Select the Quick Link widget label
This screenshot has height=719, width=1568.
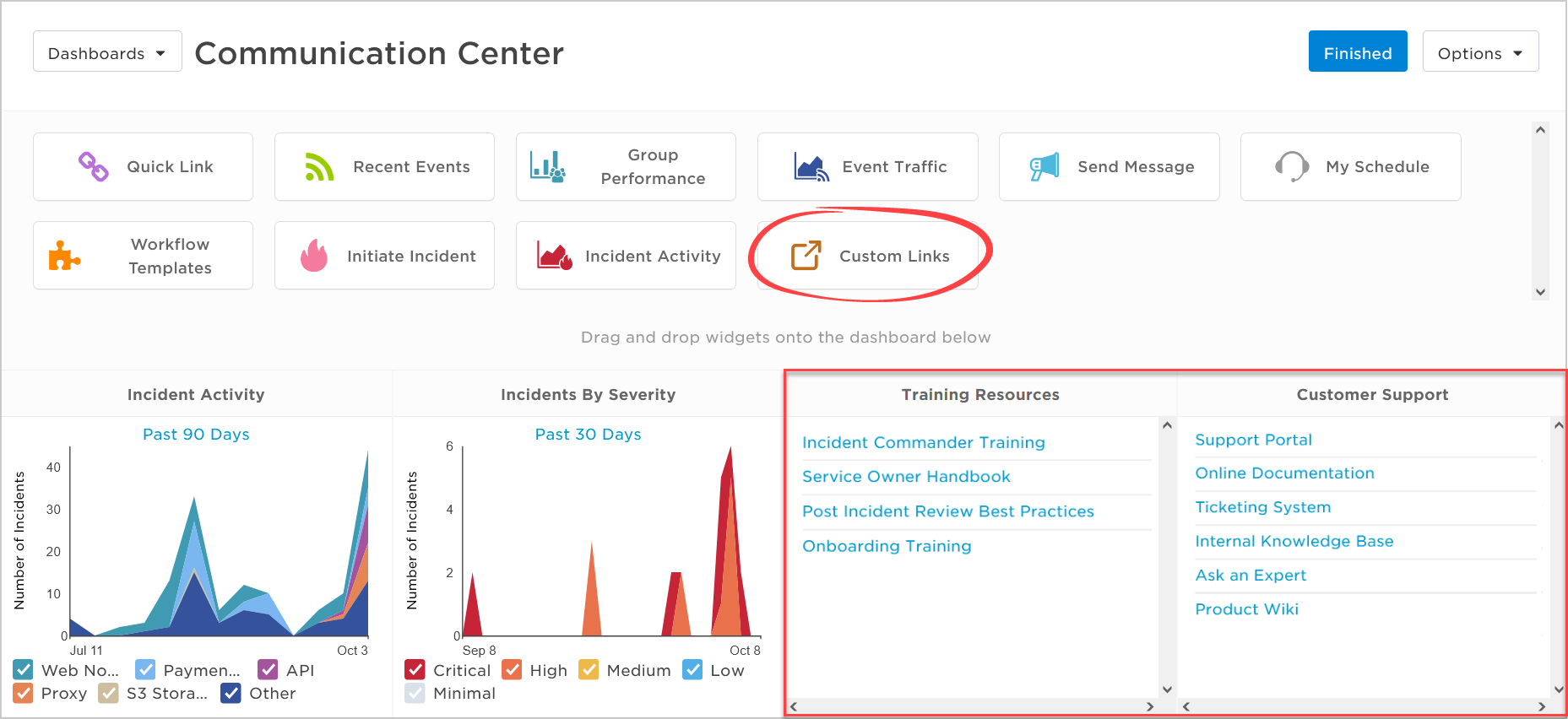(170, 167)
